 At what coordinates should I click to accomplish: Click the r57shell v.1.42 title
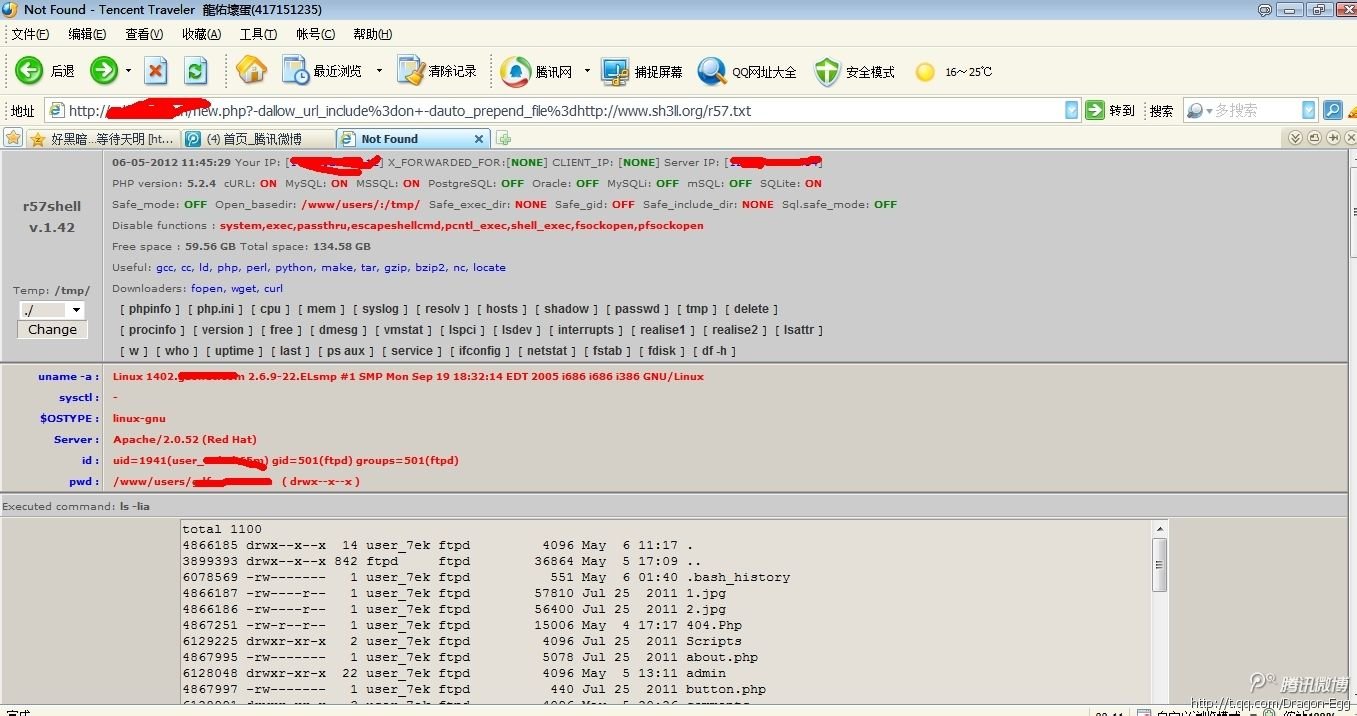pos(51,217)
